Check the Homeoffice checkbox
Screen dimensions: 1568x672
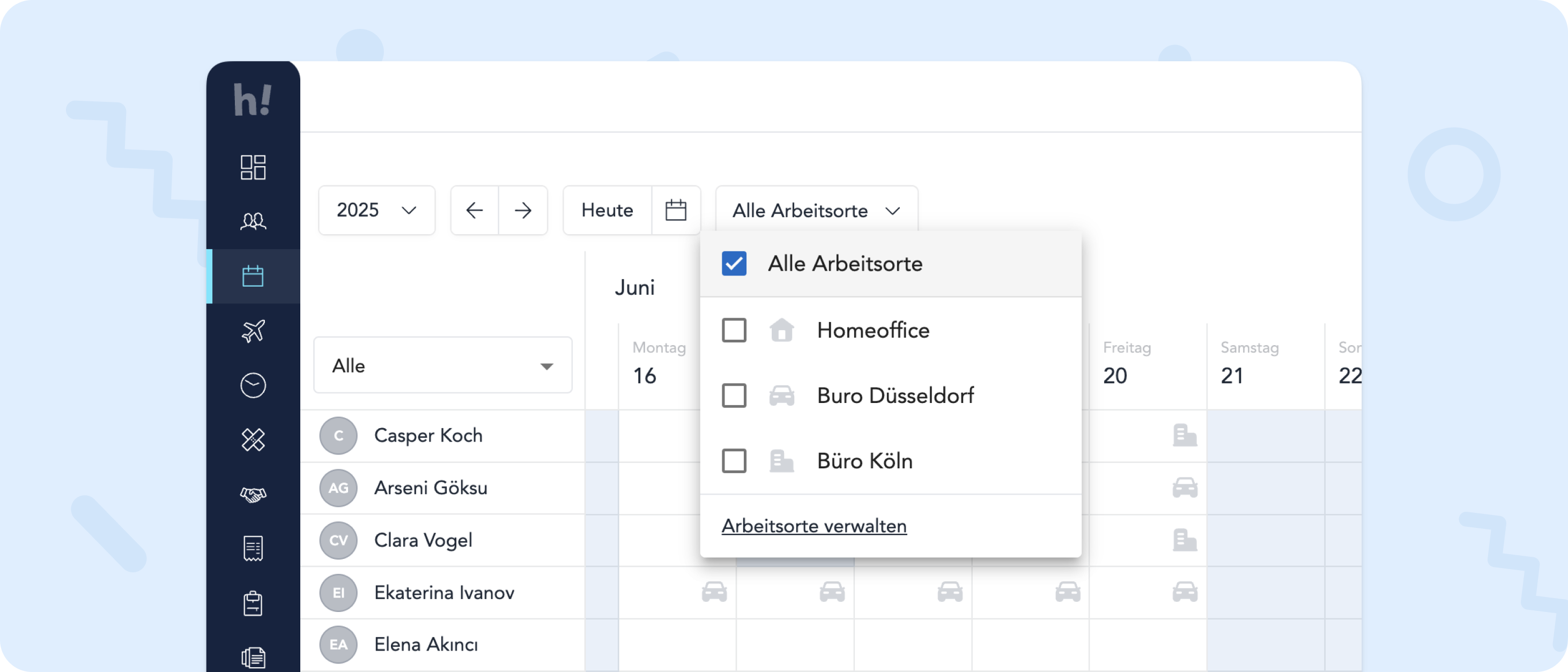734,330
